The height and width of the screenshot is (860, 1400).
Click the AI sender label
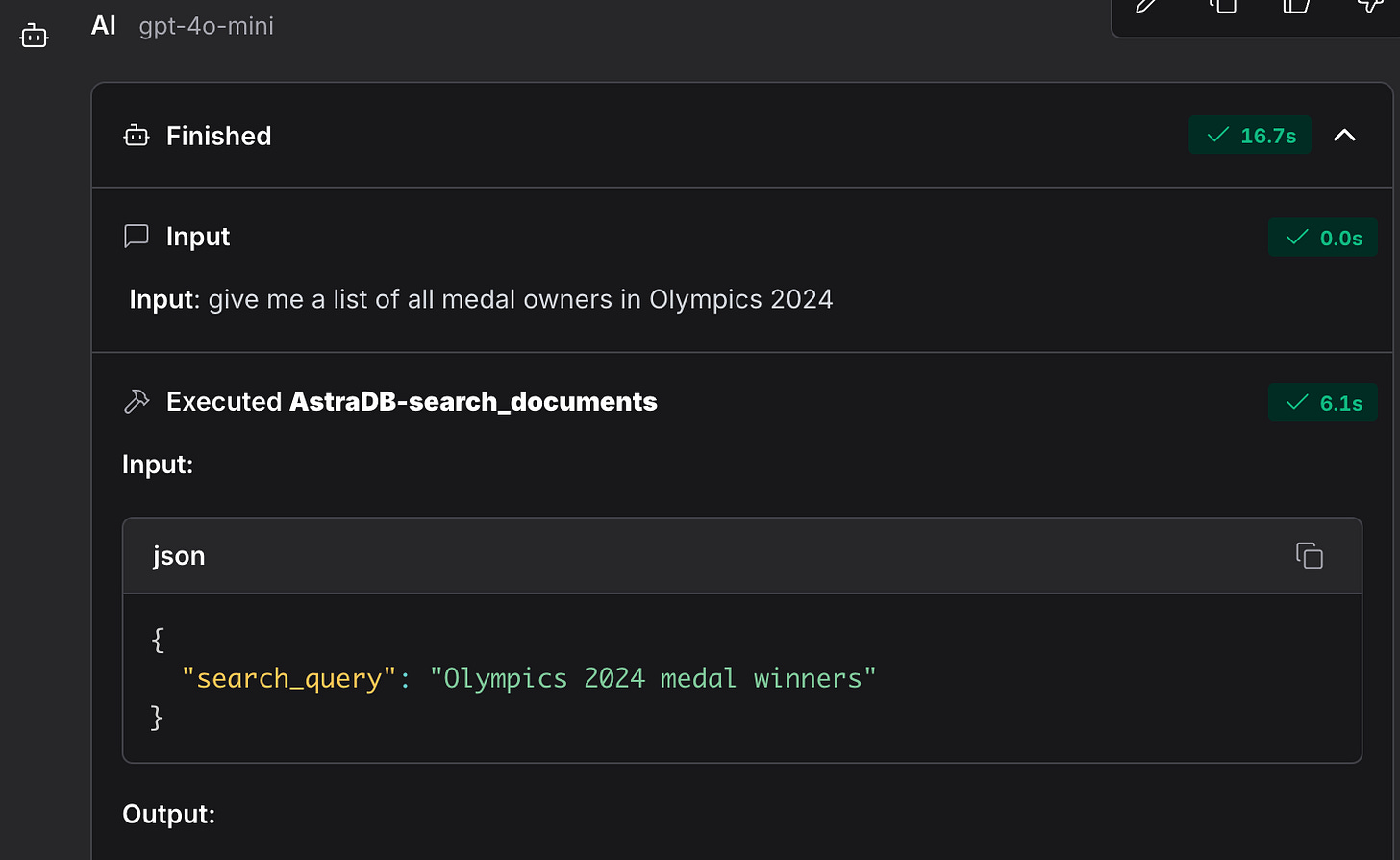(x=103, y=26)
